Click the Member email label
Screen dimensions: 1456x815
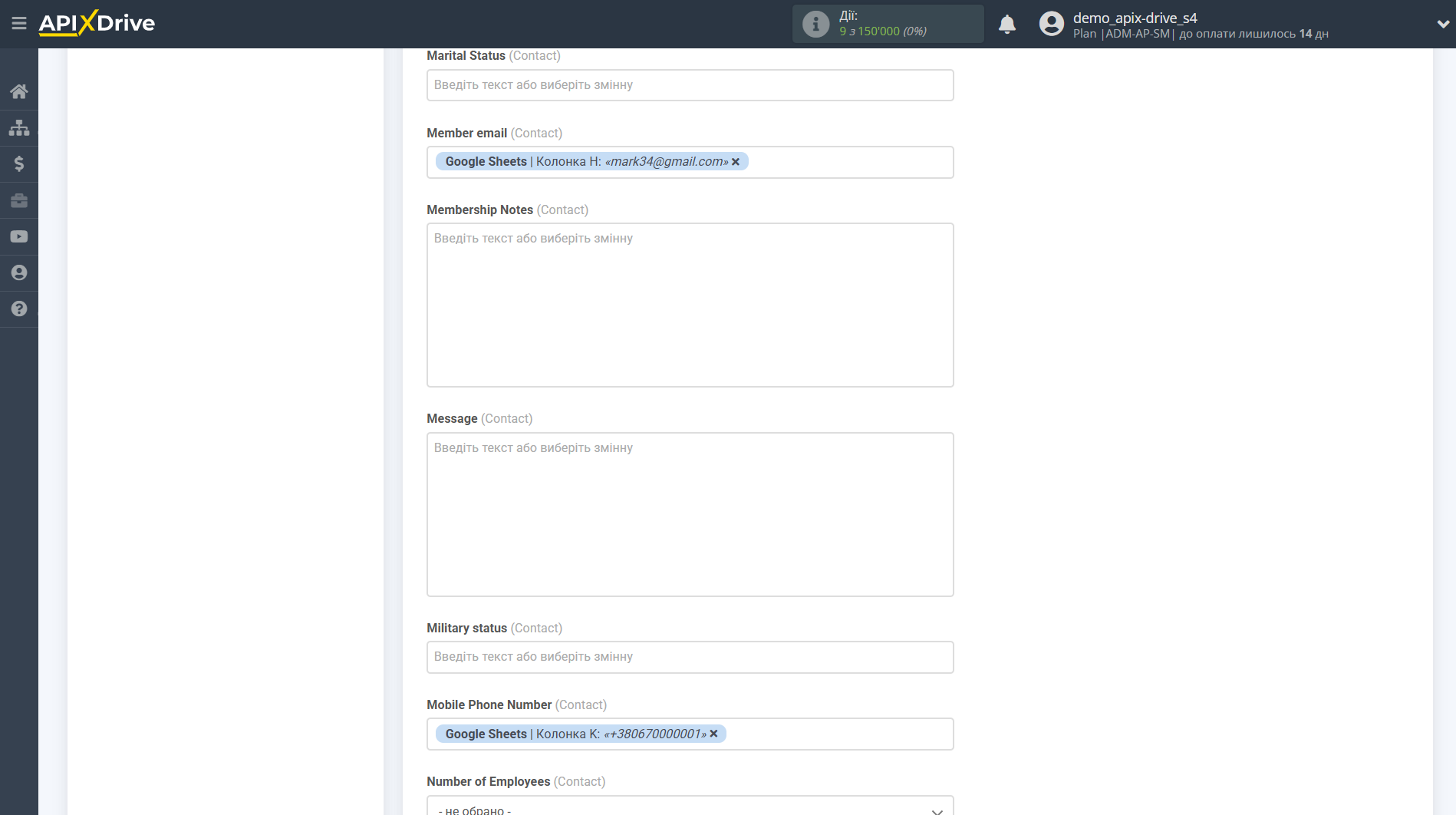pos(494,133)
